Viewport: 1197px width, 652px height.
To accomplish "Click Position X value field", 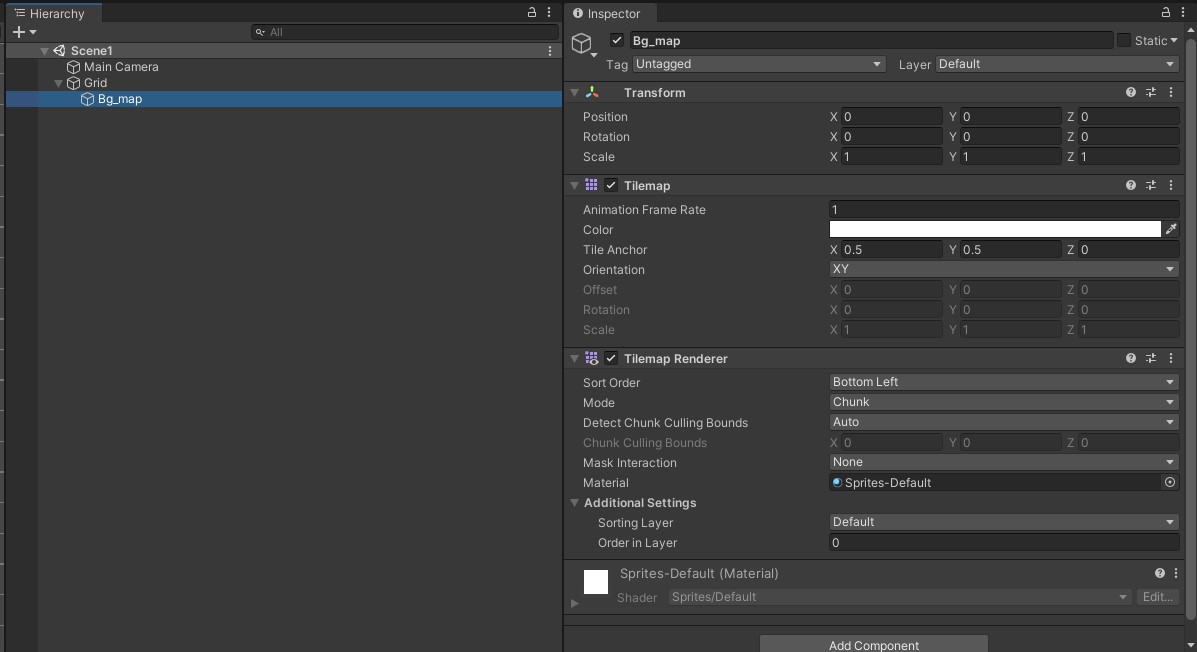I will [891, 117].
